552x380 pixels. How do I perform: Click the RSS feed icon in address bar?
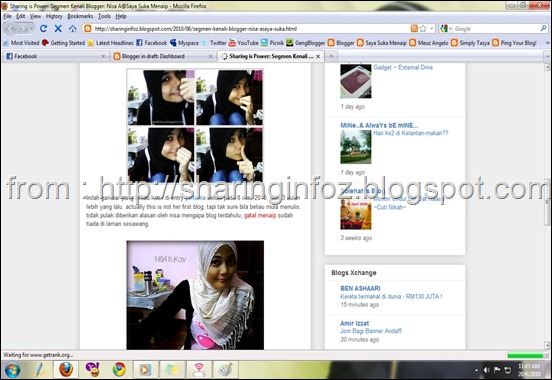pyautogui.click(x=414, y=29)
